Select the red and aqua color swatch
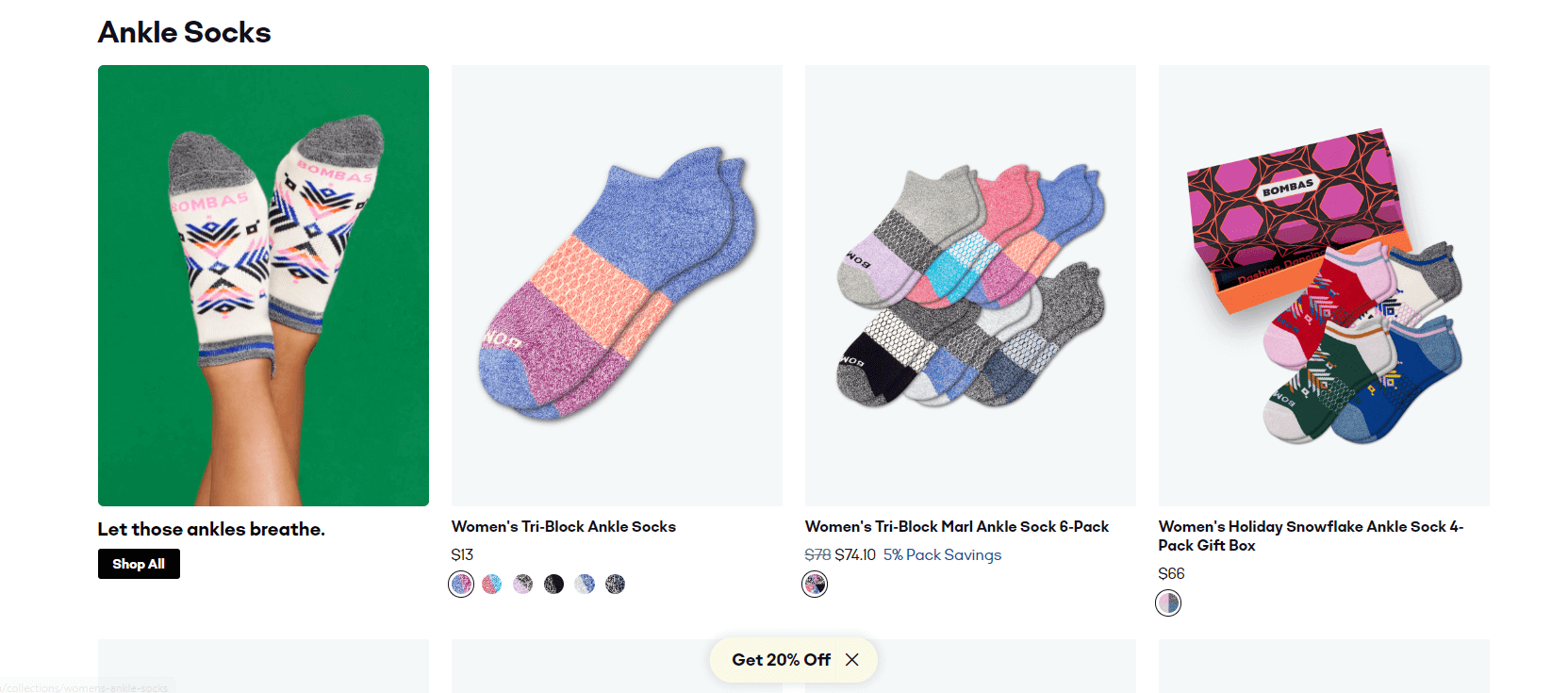1568x693 pixels. (x=491, y=584)
